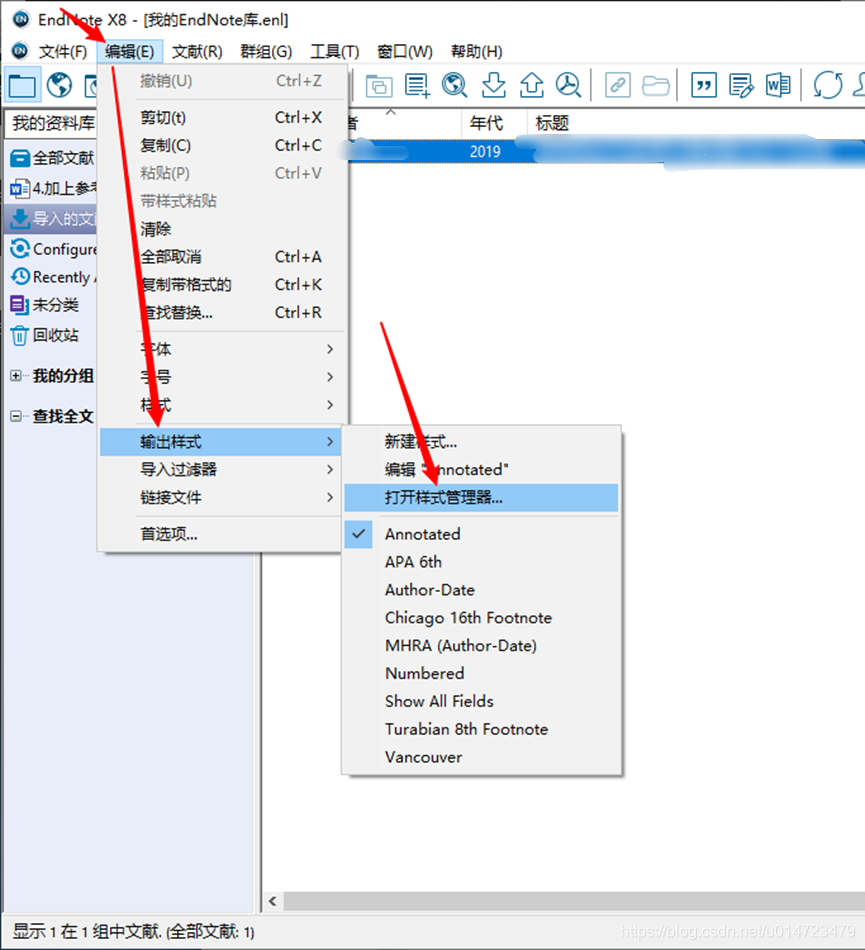Viewport: 865px width, 950px height.
Task: Click the Return to Word Processor icon
Action: click(x=778, y=85)
